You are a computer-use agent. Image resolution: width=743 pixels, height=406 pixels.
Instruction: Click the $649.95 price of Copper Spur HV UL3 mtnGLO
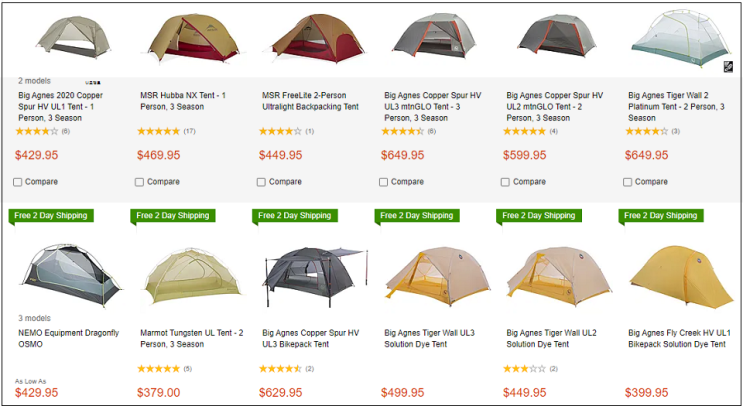402,155
